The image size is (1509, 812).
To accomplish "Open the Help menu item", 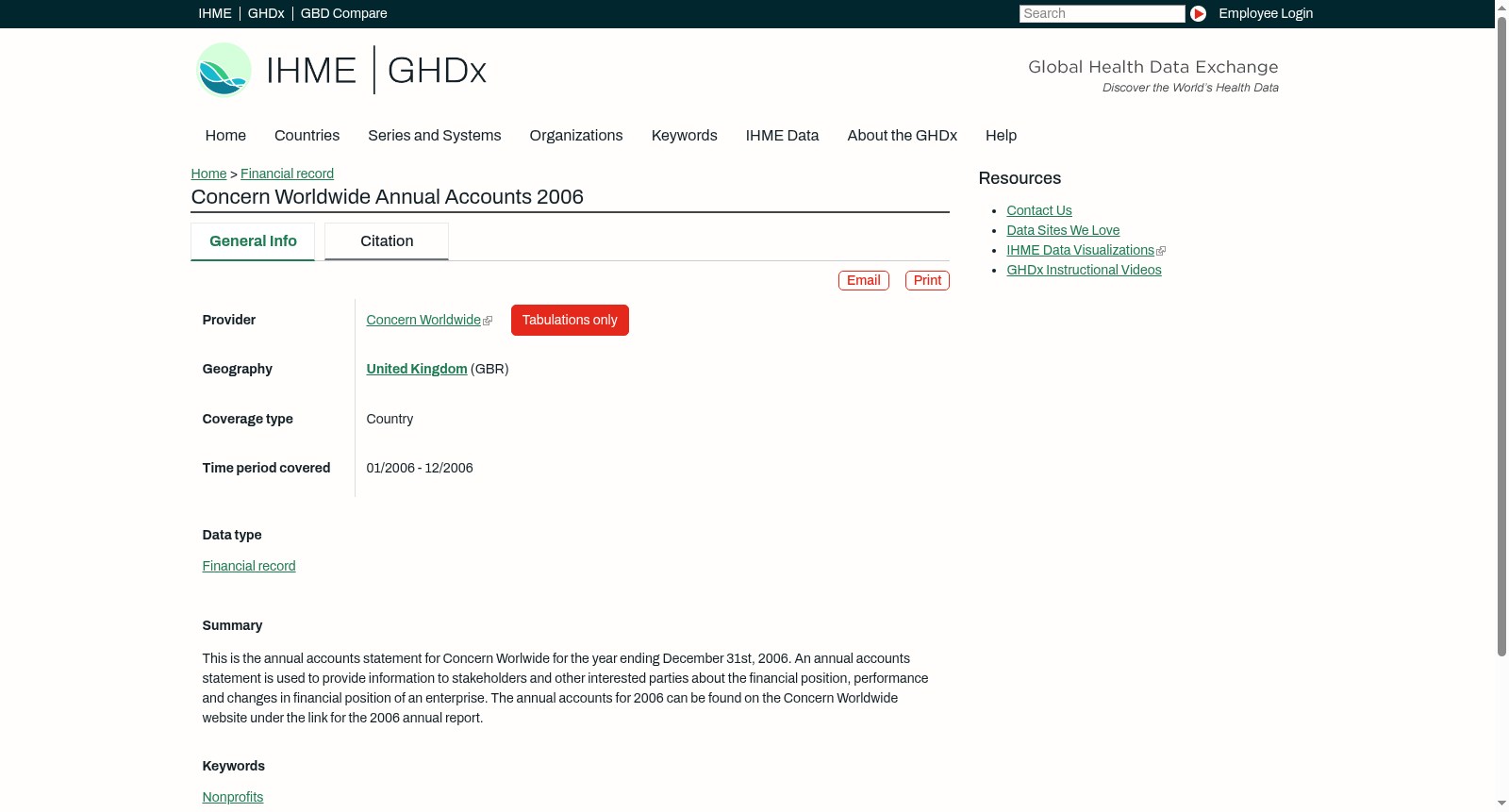I will pyautogui.click(x=1001, y=136).
